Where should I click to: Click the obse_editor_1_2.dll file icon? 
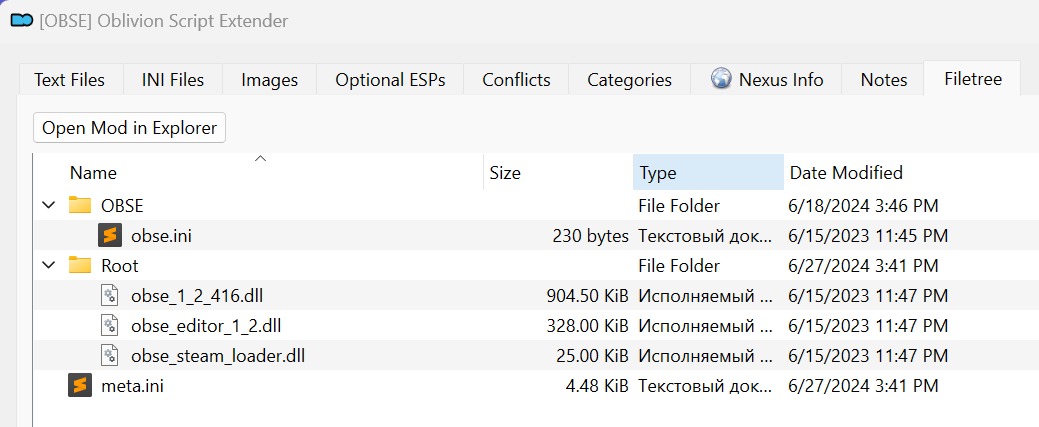110,325
